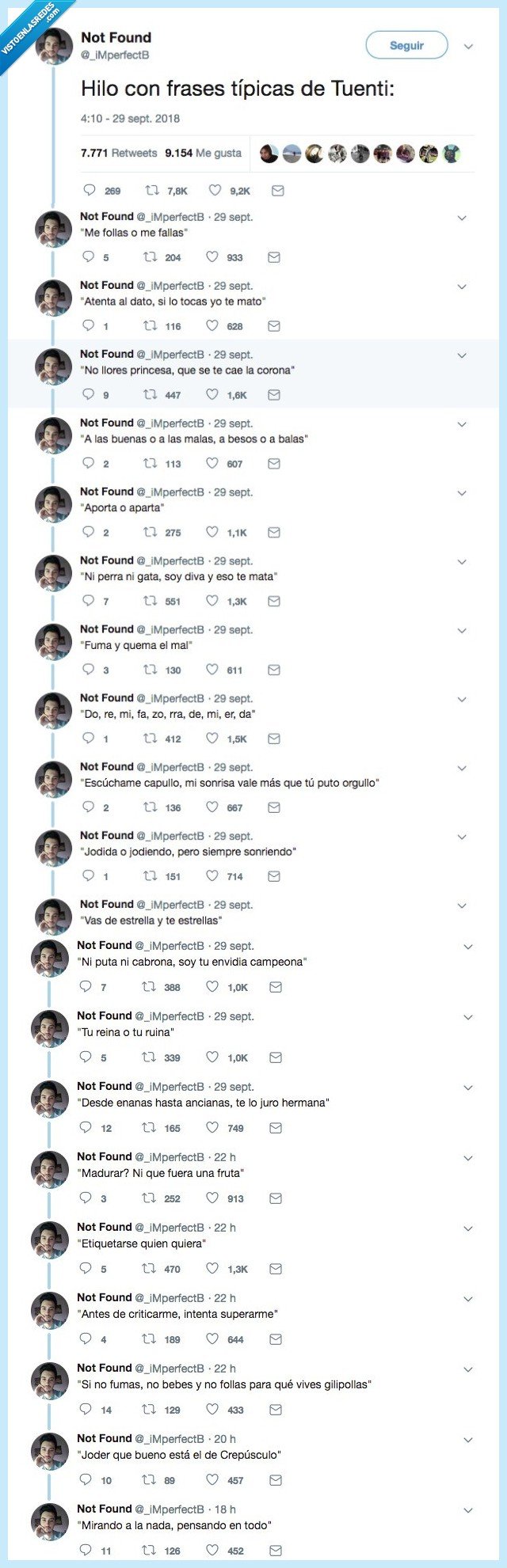Share "Antes de criticarme" tweet via message icon
Screen dimensions: 507x1568
pos(276,1338)
